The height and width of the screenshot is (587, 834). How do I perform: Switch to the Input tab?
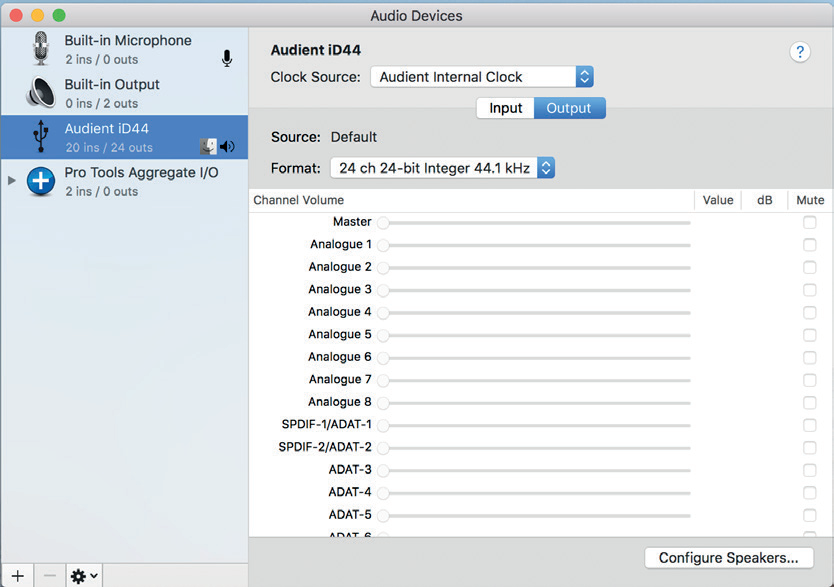coord(505,108)
